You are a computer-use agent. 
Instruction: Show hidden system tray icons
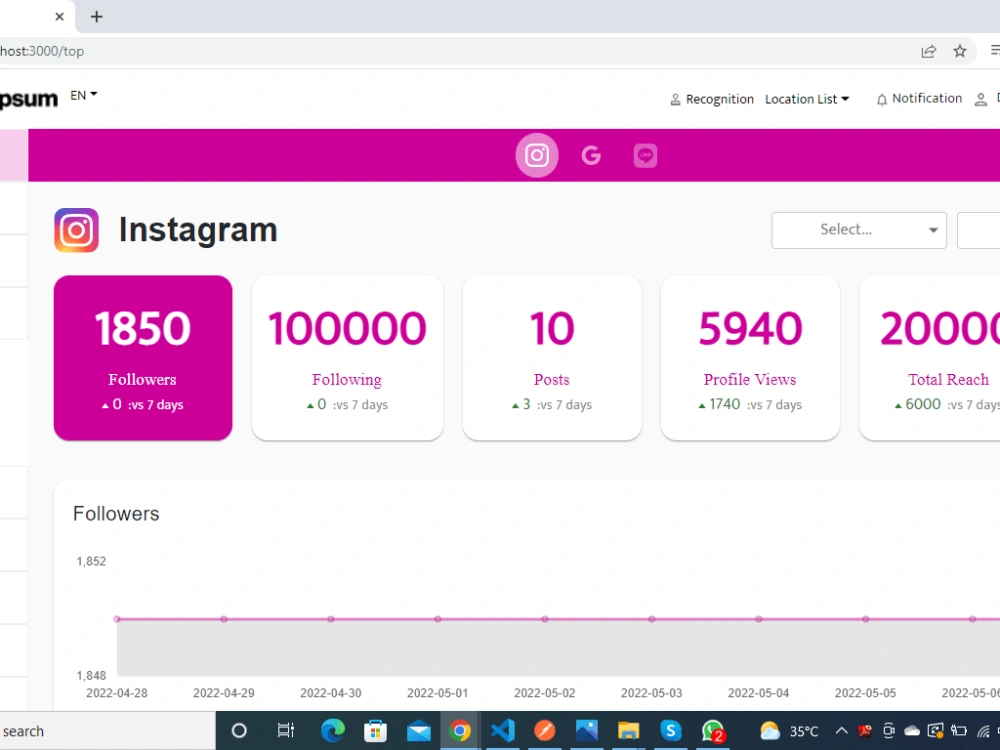pos(841,731)
